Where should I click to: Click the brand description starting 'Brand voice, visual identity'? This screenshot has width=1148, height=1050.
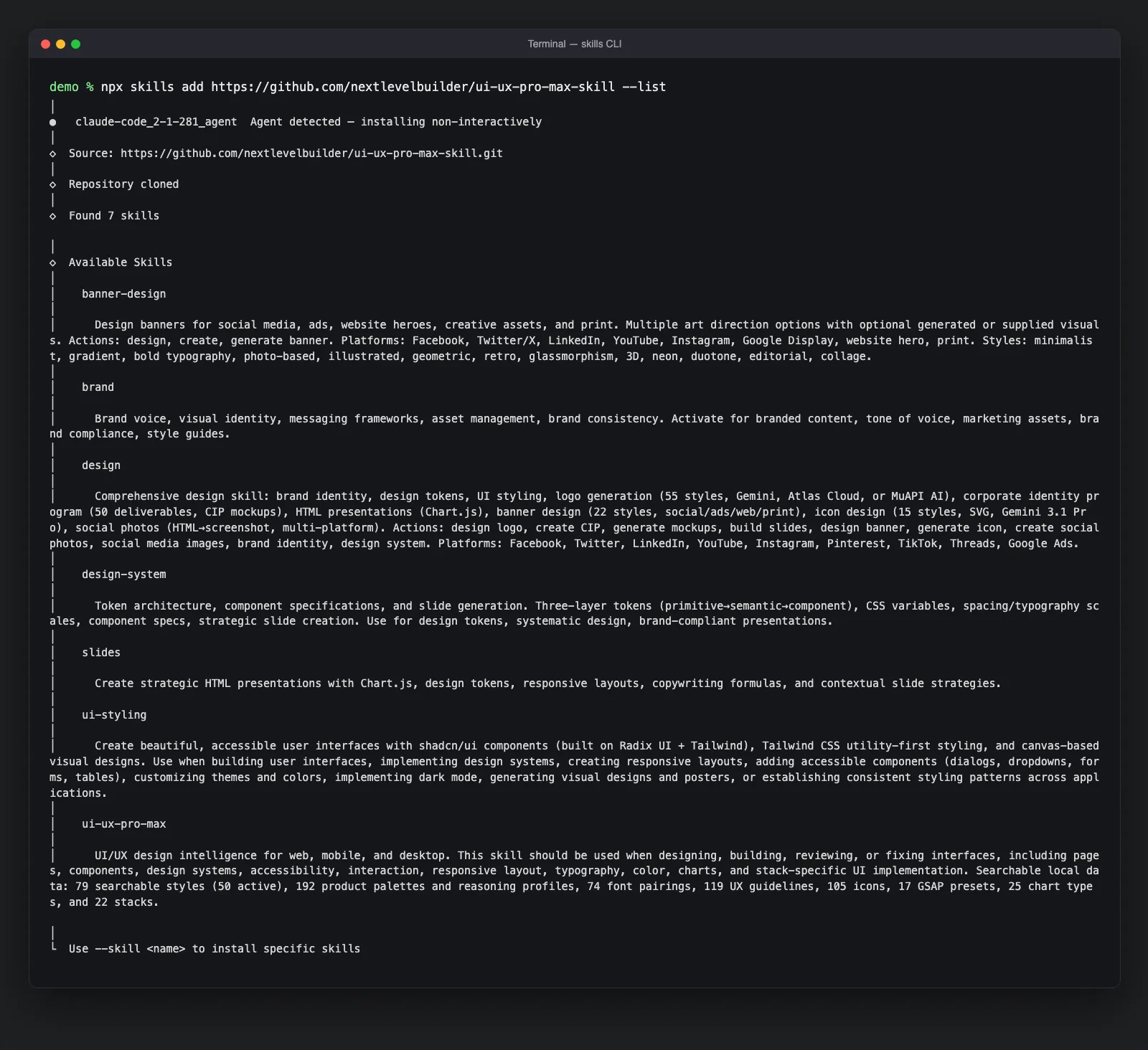click(574, 426)
